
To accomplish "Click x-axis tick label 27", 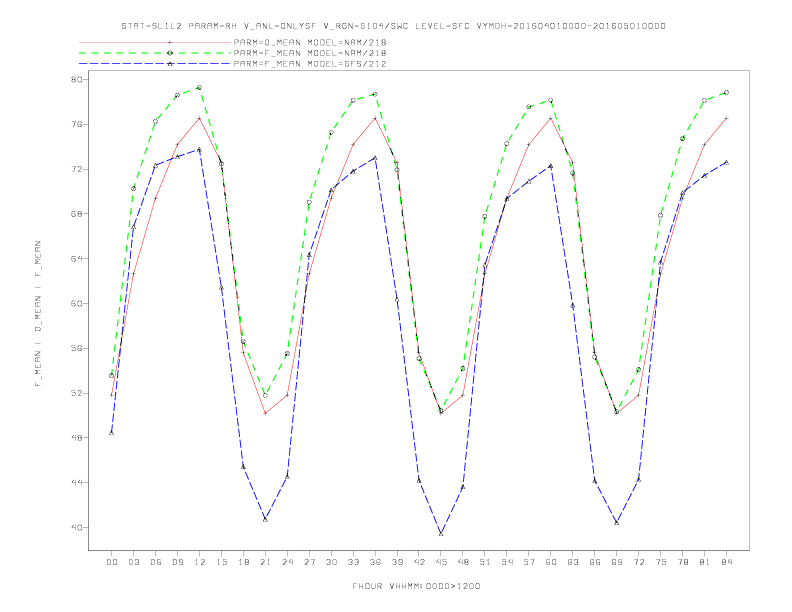I will (309, 562).
